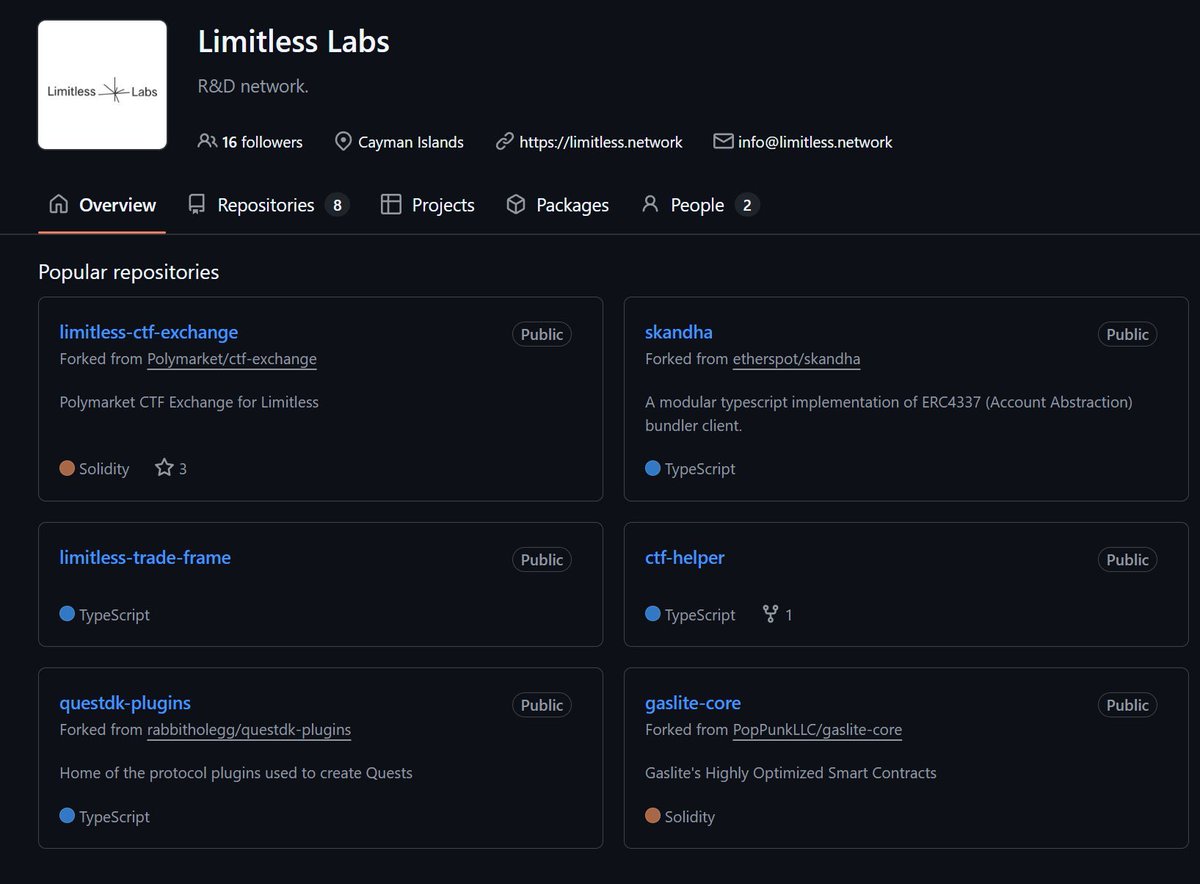Click TypeScript color dot on limitless-trade-frame

point(67,614)
